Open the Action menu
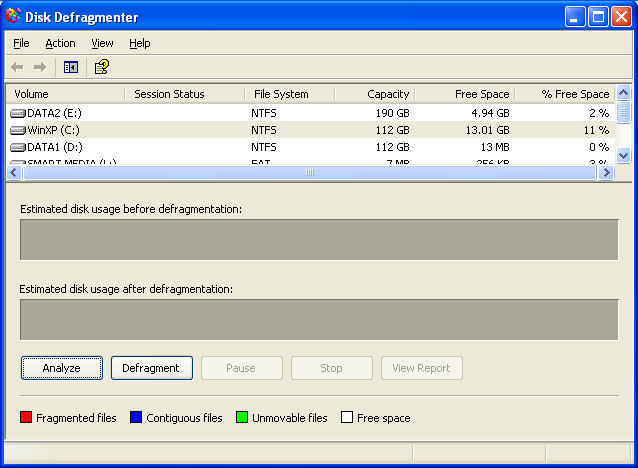 (60, 43)
